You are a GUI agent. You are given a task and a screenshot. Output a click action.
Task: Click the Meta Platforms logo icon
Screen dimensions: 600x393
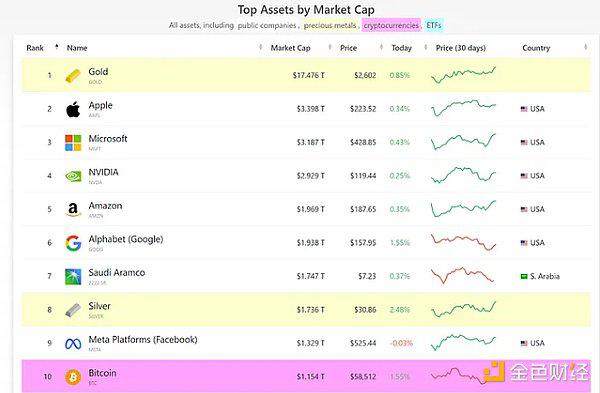pos(73,344)
